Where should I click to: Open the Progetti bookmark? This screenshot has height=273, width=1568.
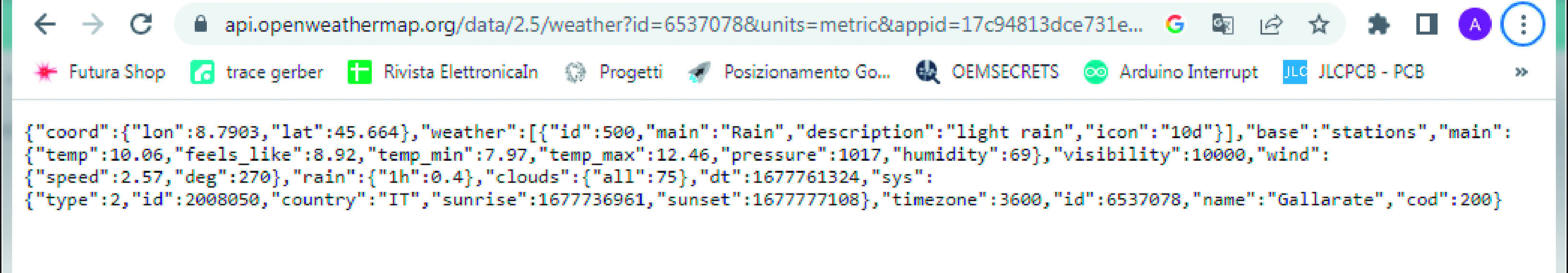click(613, 72)
